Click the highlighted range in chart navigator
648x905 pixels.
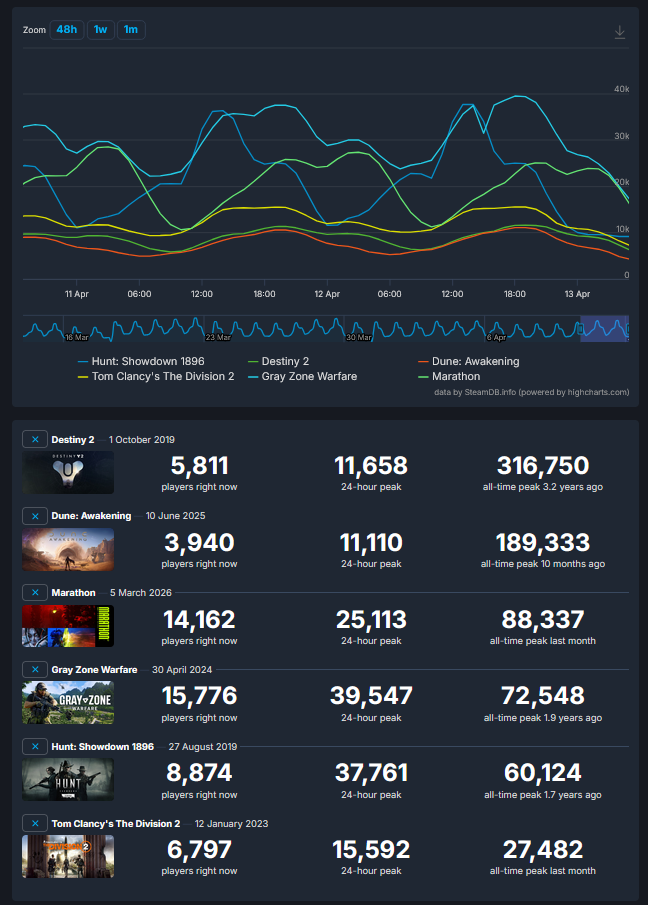(x=604, y=329)
